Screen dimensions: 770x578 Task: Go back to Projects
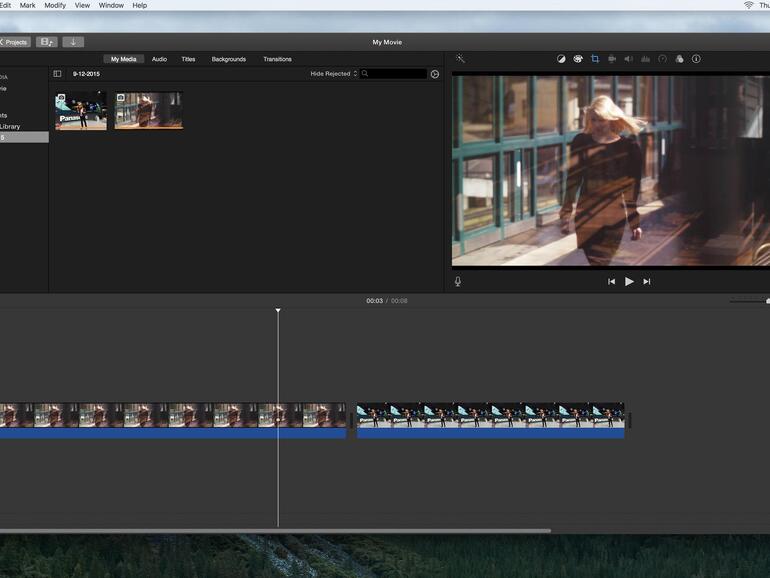click(x=14, y=42)
